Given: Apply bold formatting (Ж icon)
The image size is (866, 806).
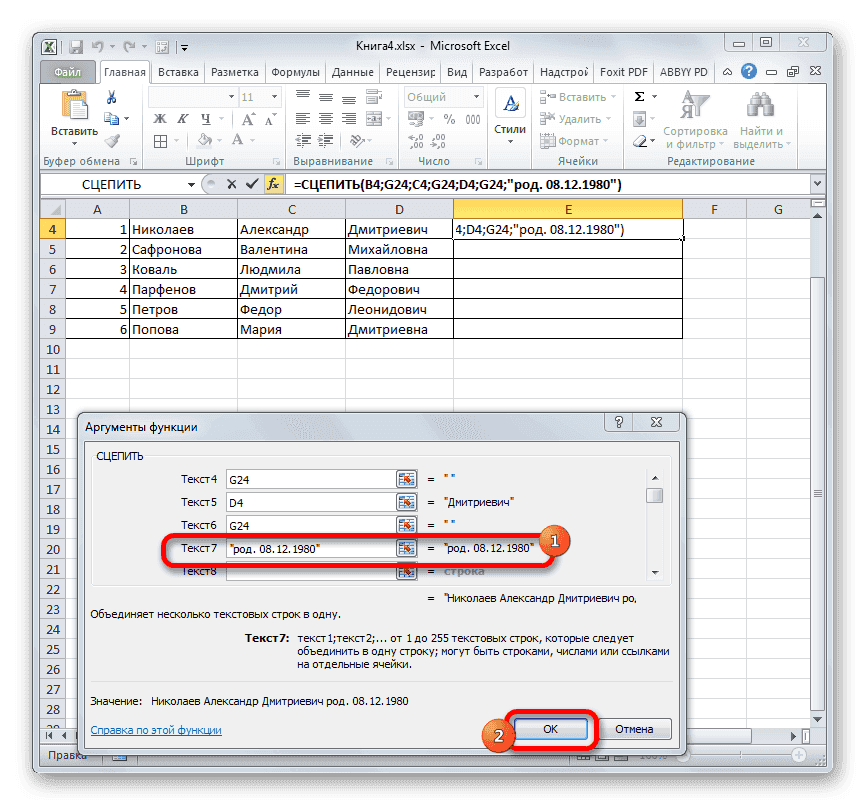Looking at the screenshot, I should 160,116.
